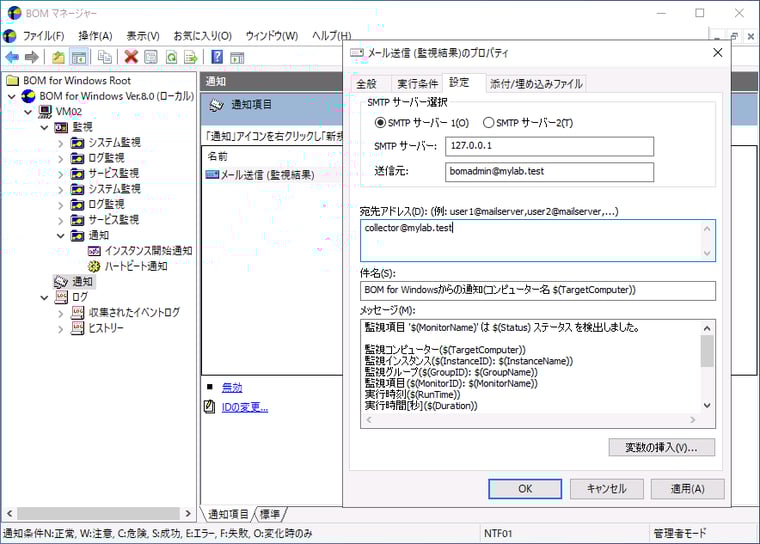
Task: Select ヒストリー in the tree
Action: [x=97, y=328]
